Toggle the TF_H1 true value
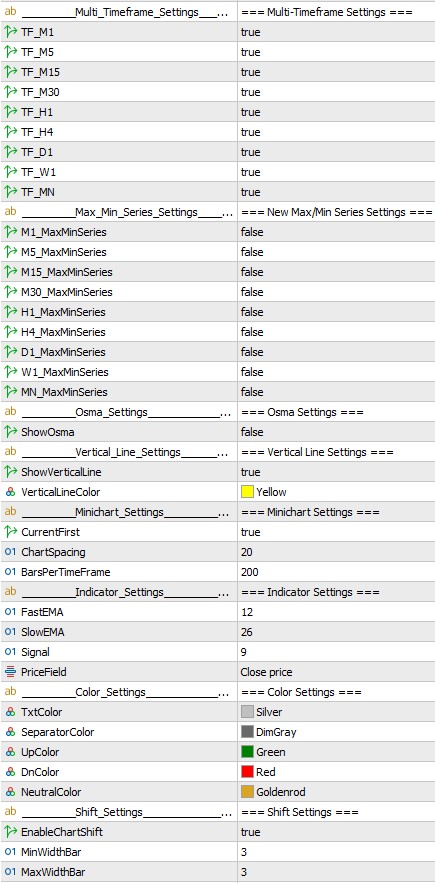The image size is (435, 883). click(x=336, y=112)
